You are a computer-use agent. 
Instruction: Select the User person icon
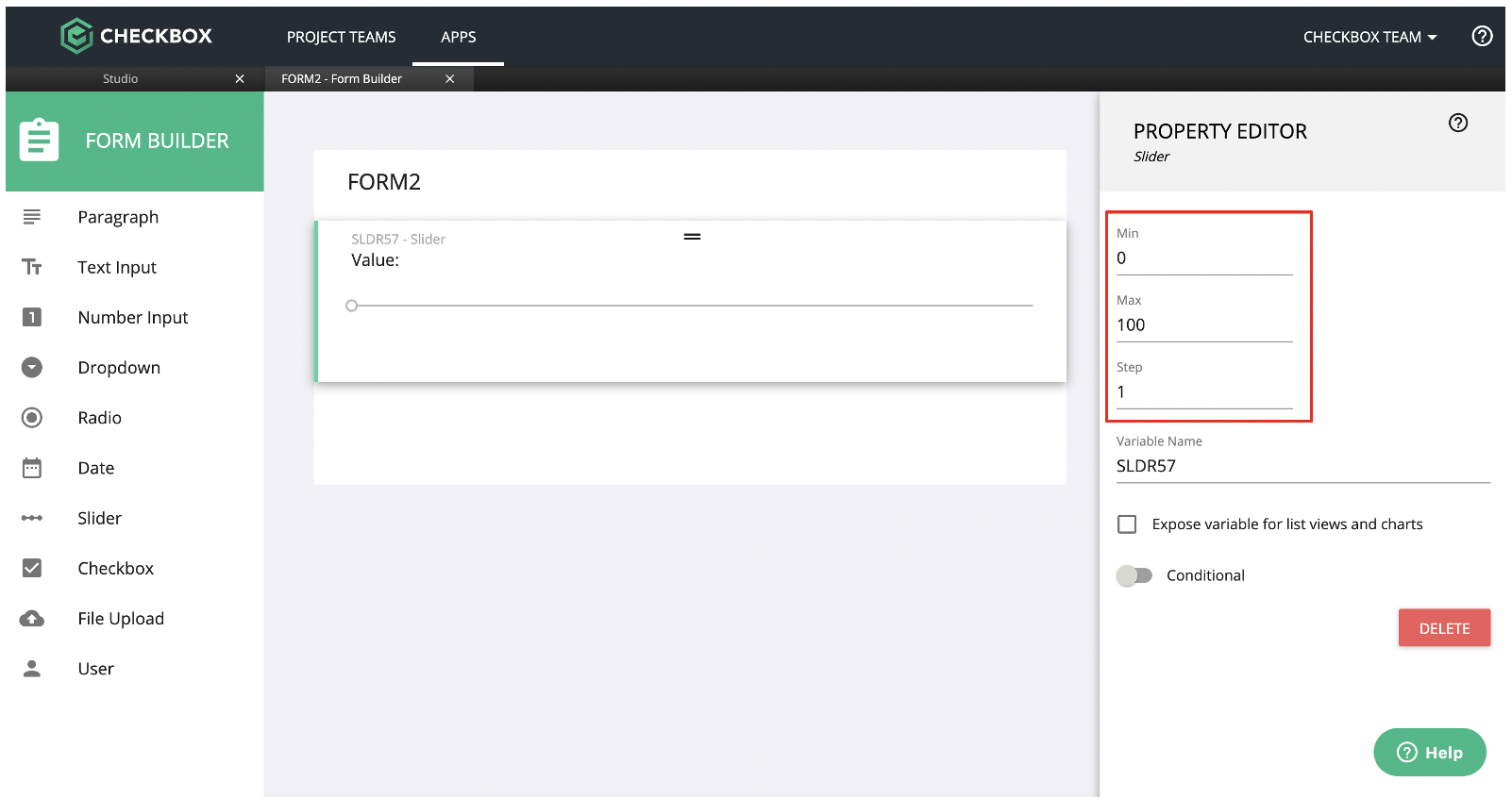point(32,669)
